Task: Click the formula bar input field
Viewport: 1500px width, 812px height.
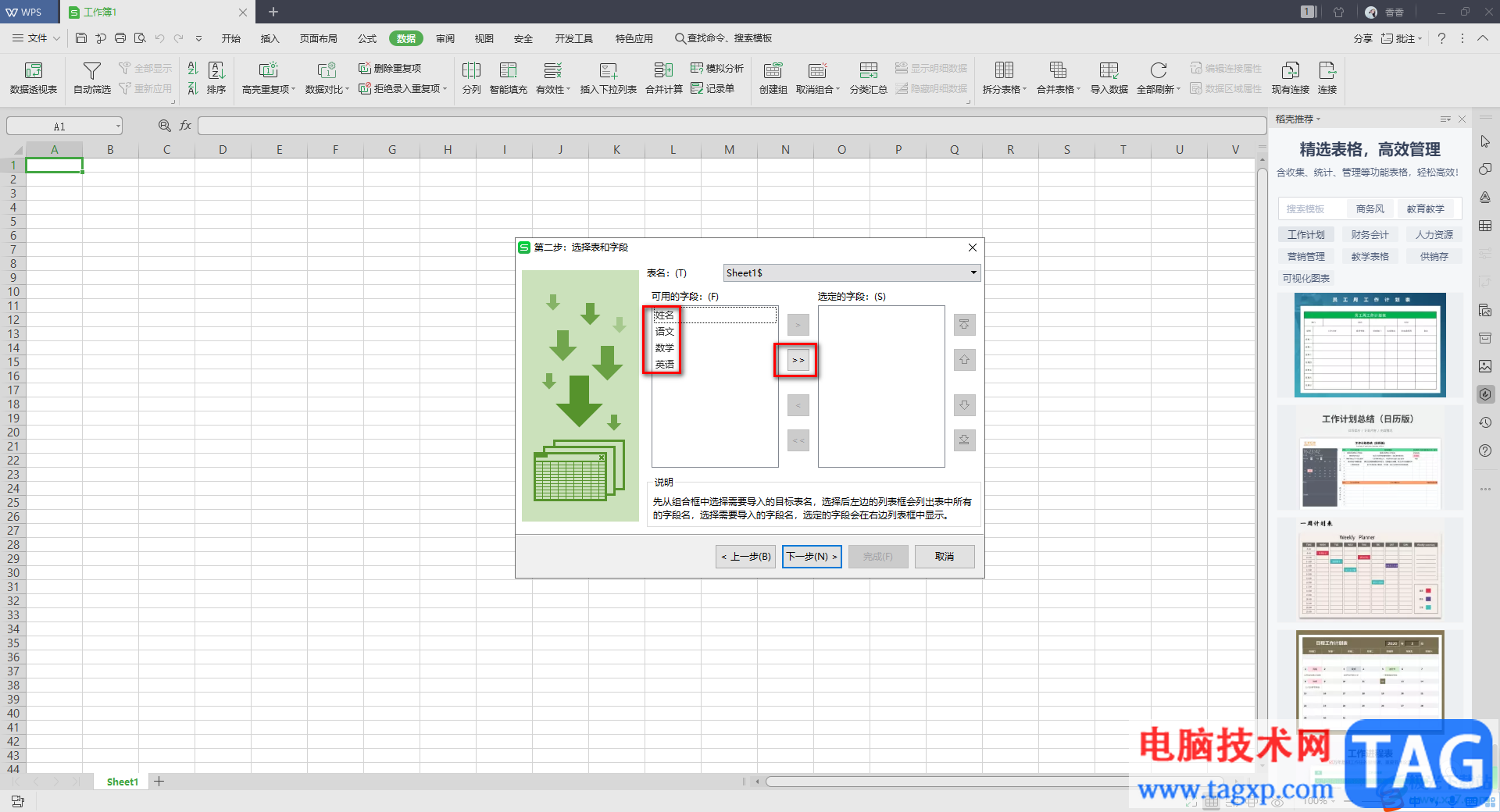Action: click(730, 126)
